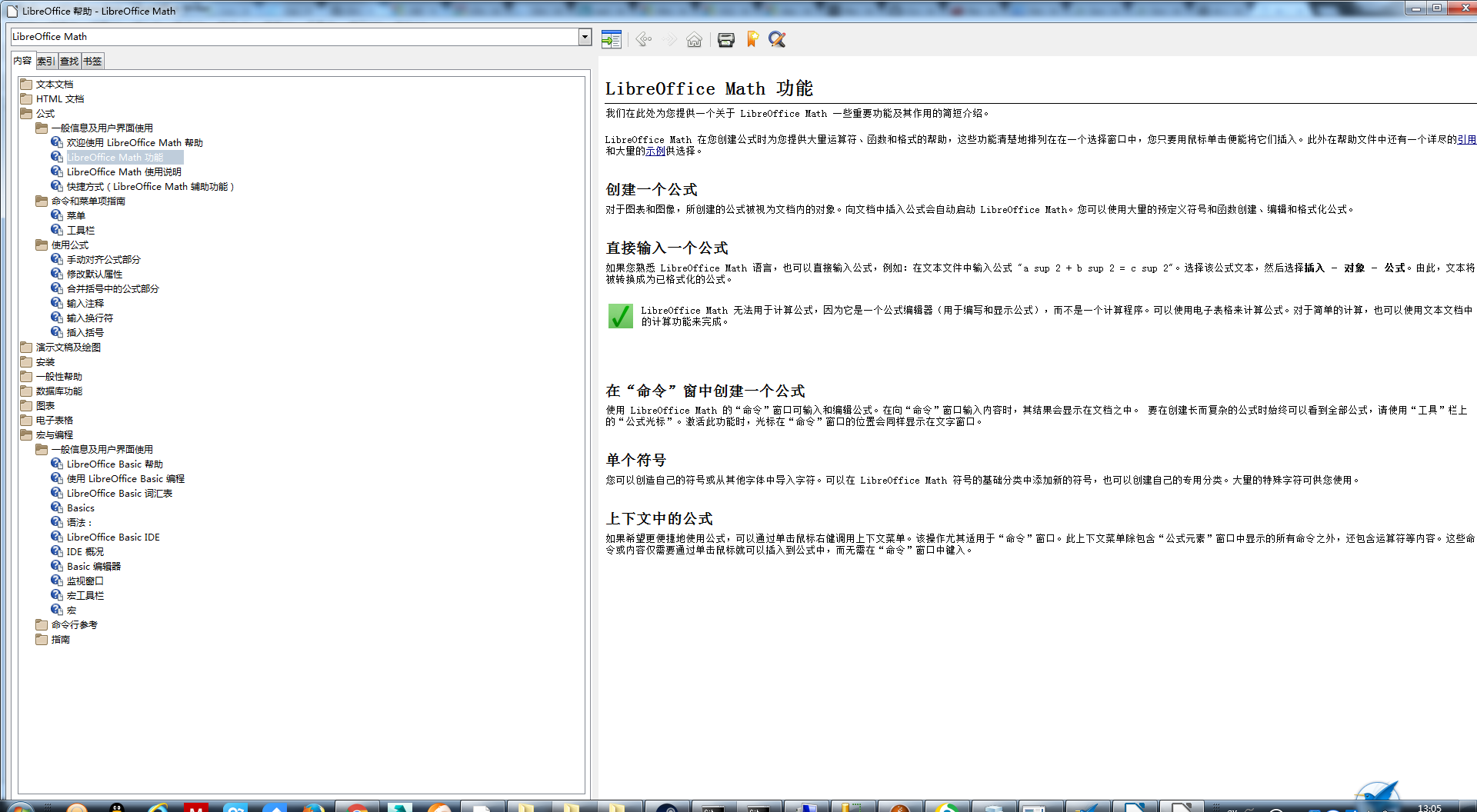
Task: Switch to the 查找 tab
Action: pyautogui.click(x=69, y=62)
